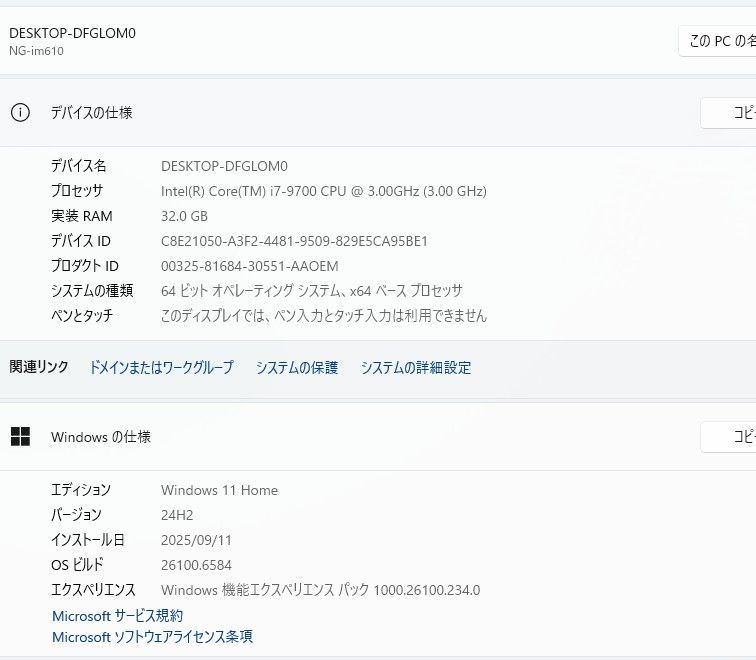Select the OS build 26100.6584
This screenshot has width=756, height=660.
click(196, 565)
